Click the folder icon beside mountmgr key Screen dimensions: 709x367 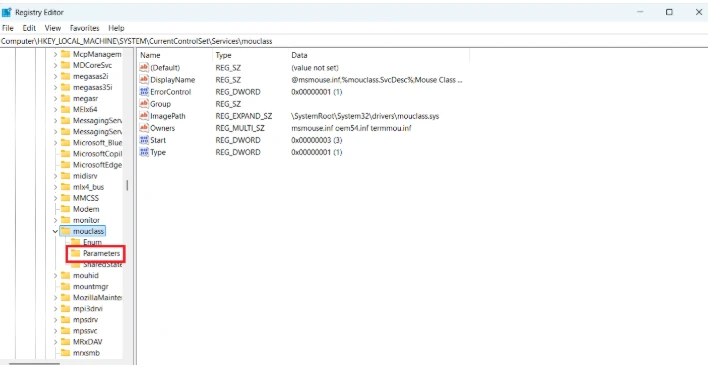coord(66,287)
